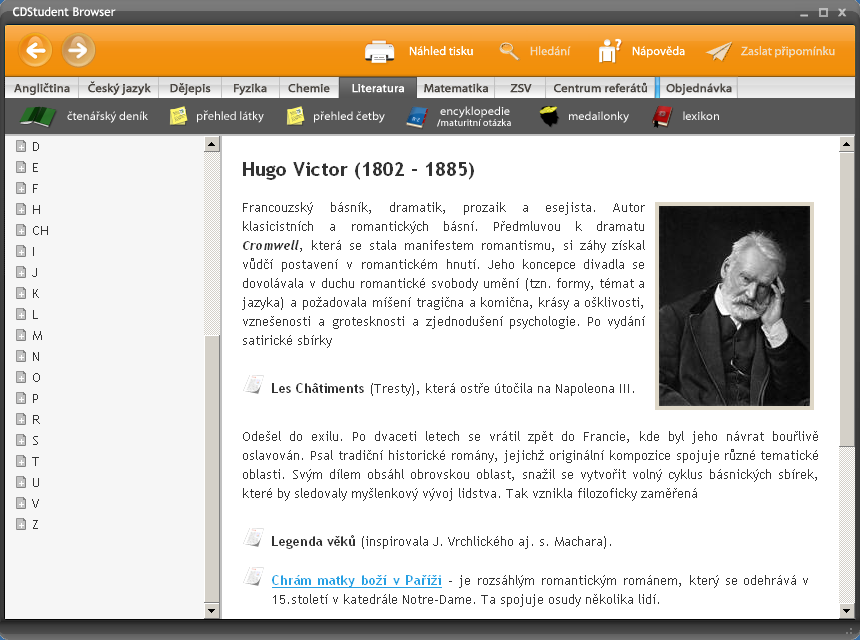The height and width of the screenshot is (640, 860).
Task: Expand the O tree node
Action: click(x=21, y=377)
